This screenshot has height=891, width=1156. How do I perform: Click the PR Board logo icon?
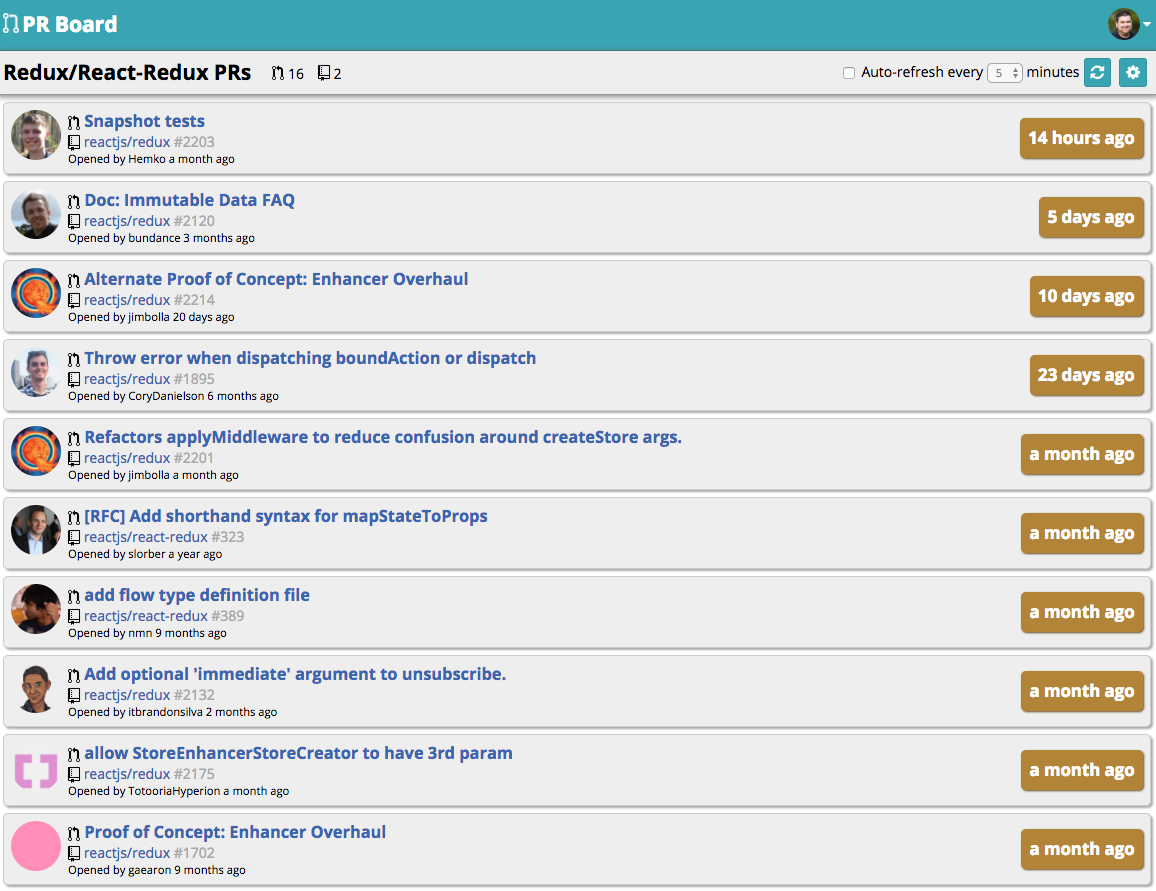tap(10, 24)
